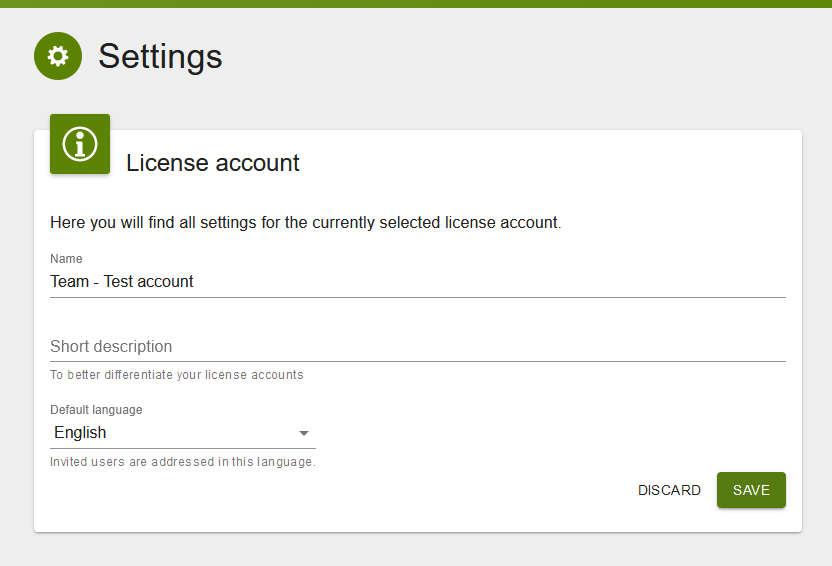Click the Settings page heading

160,56
